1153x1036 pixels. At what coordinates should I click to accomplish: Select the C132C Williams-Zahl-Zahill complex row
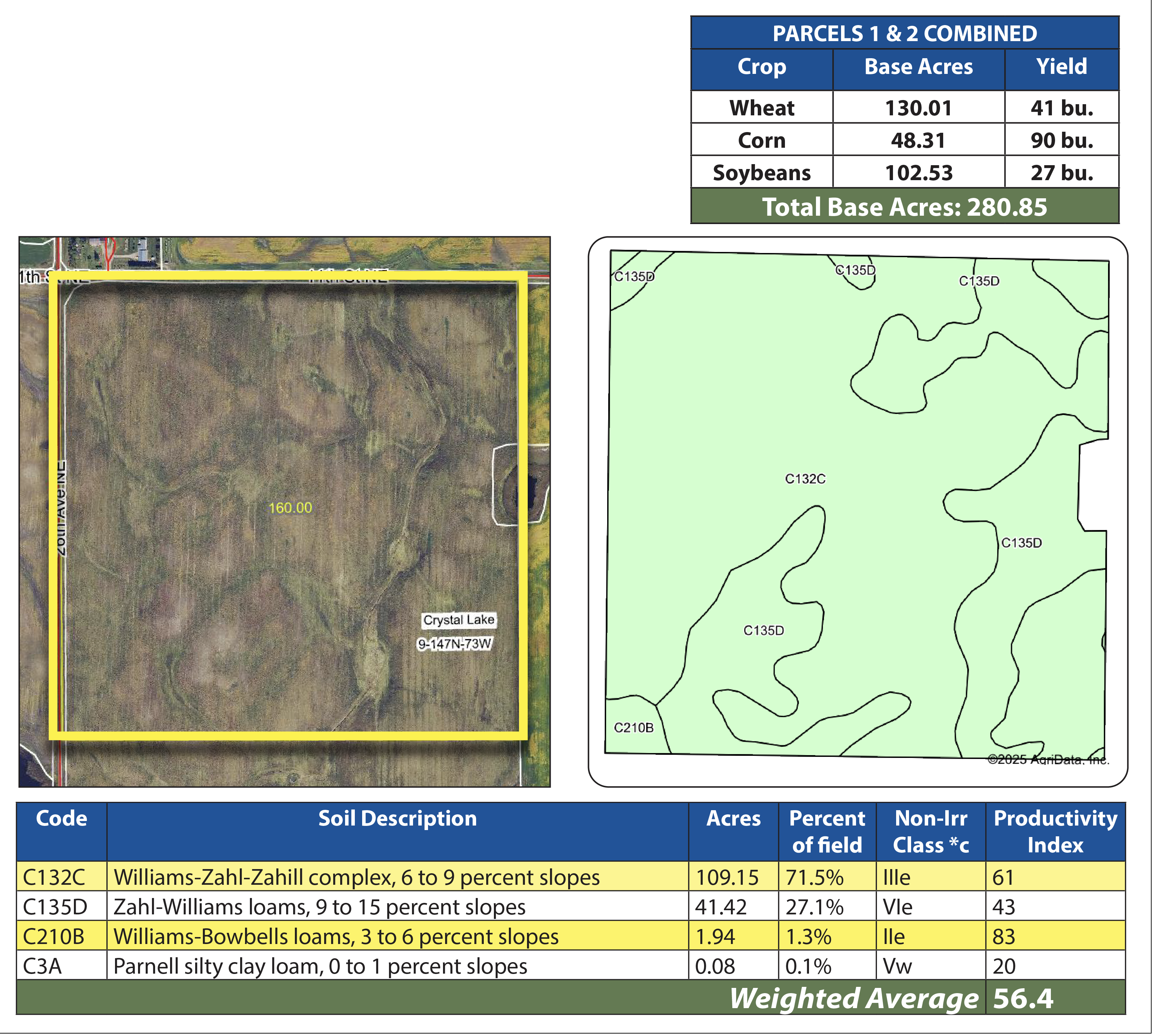(357, 877)
